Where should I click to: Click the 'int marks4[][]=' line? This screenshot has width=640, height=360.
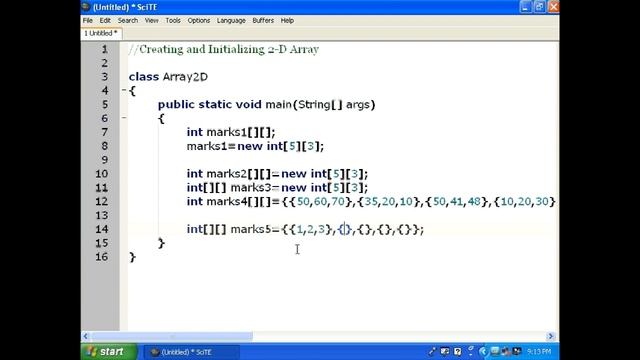[371, 202]
